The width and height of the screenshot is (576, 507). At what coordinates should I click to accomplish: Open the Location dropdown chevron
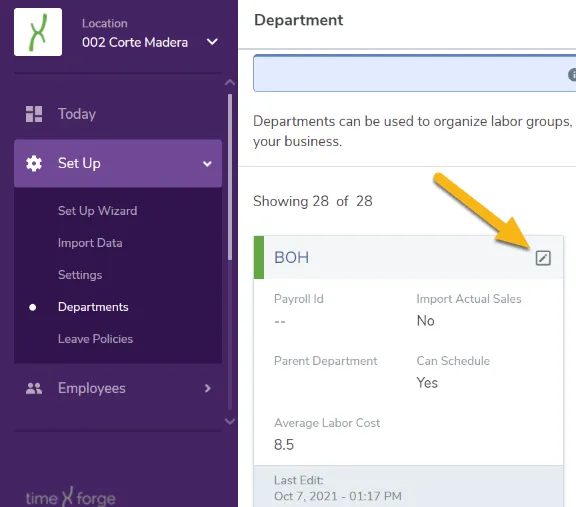coord(212,42)
